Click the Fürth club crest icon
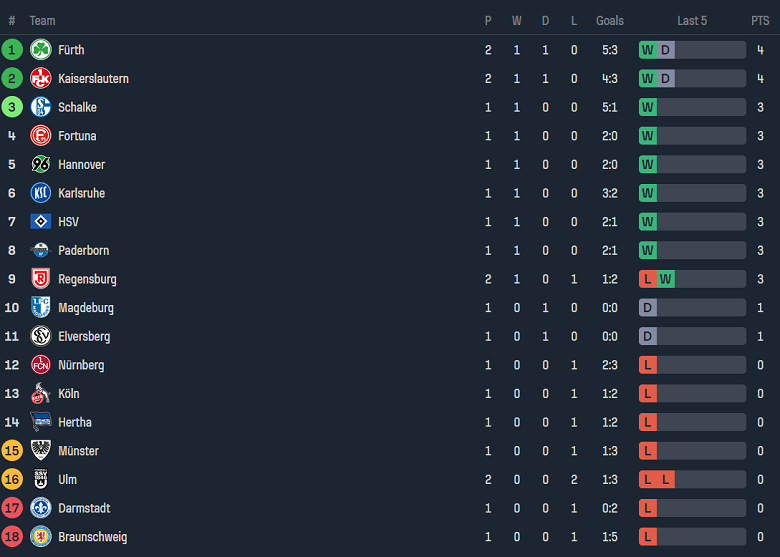Viewport: 780px width, 557px height. [x=41, y=50]
